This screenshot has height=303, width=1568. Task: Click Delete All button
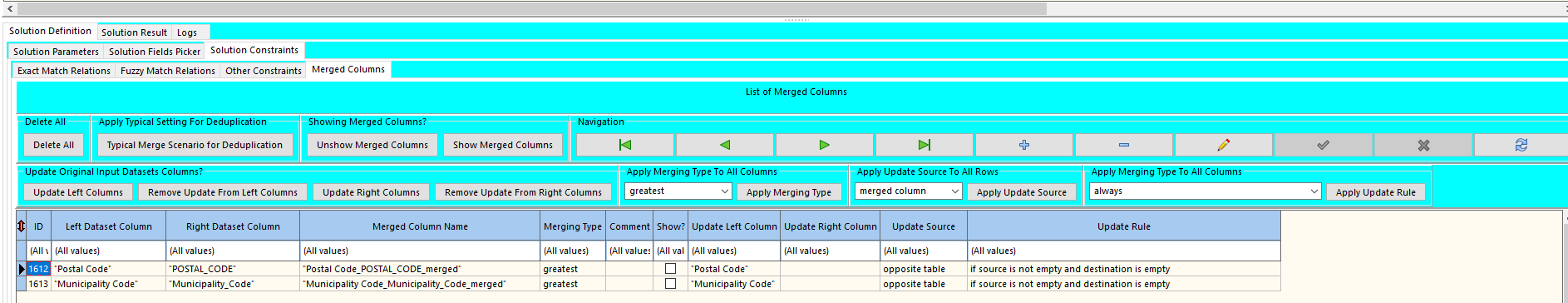(53, 145)
